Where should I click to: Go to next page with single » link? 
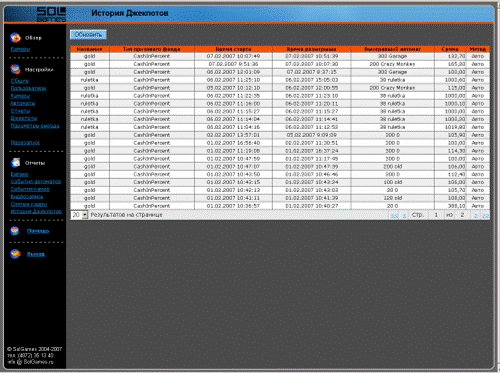pyautogui.click(x=476, y=216)
